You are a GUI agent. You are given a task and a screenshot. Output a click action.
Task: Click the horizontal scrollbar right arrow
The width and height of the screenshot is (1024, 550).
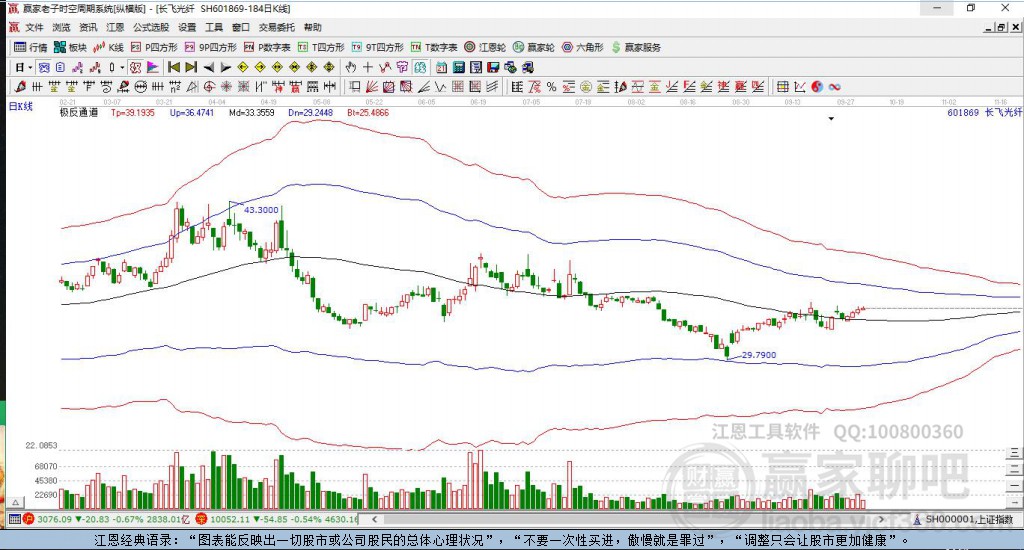(x=881, y=519)
